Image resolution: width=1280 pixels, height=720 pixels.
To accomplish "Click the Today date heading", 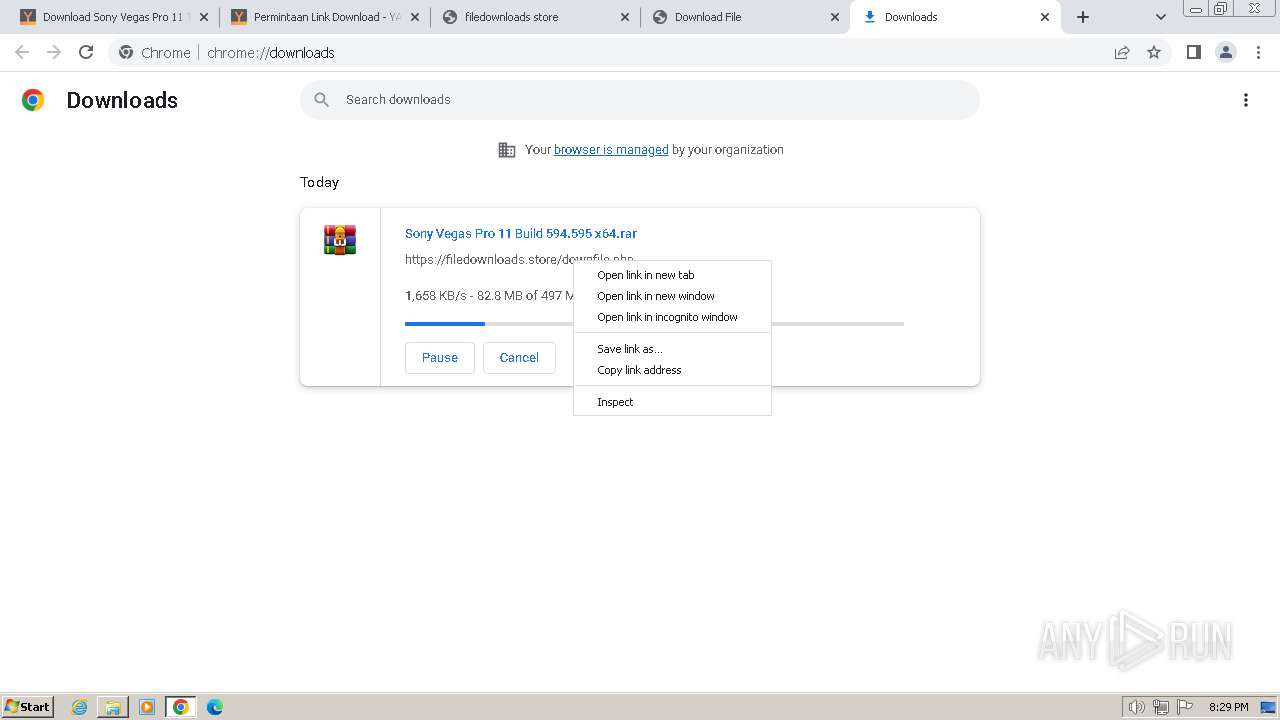I will coord(319,182).
